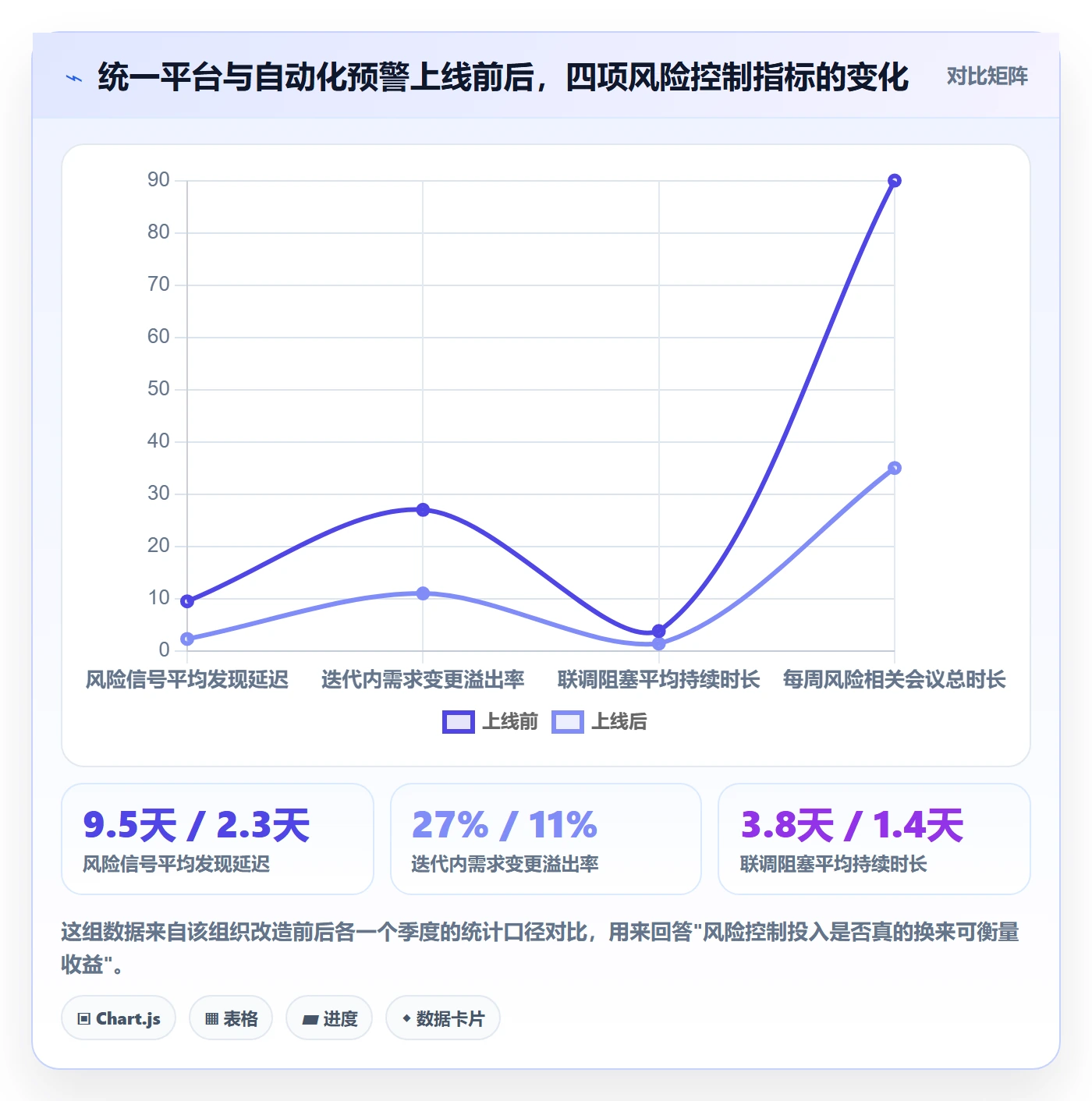Click the diamond icon in 数据卡片 chip
The height and width of the screenshot is (1101, 1092).
click(406, 1018)
